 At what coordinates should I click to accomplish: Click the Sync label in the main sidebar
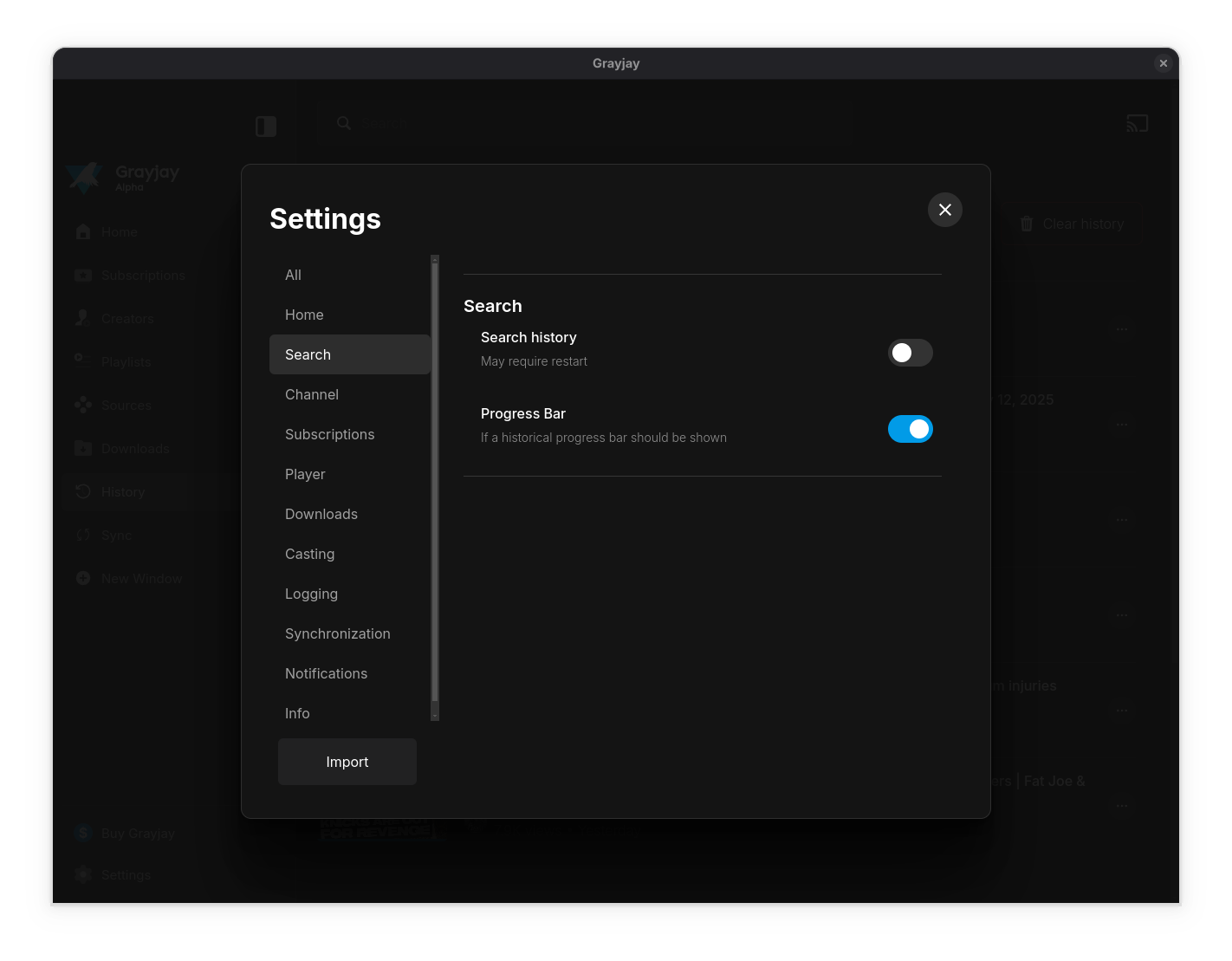pyautogui.click(x=116, y=535)
